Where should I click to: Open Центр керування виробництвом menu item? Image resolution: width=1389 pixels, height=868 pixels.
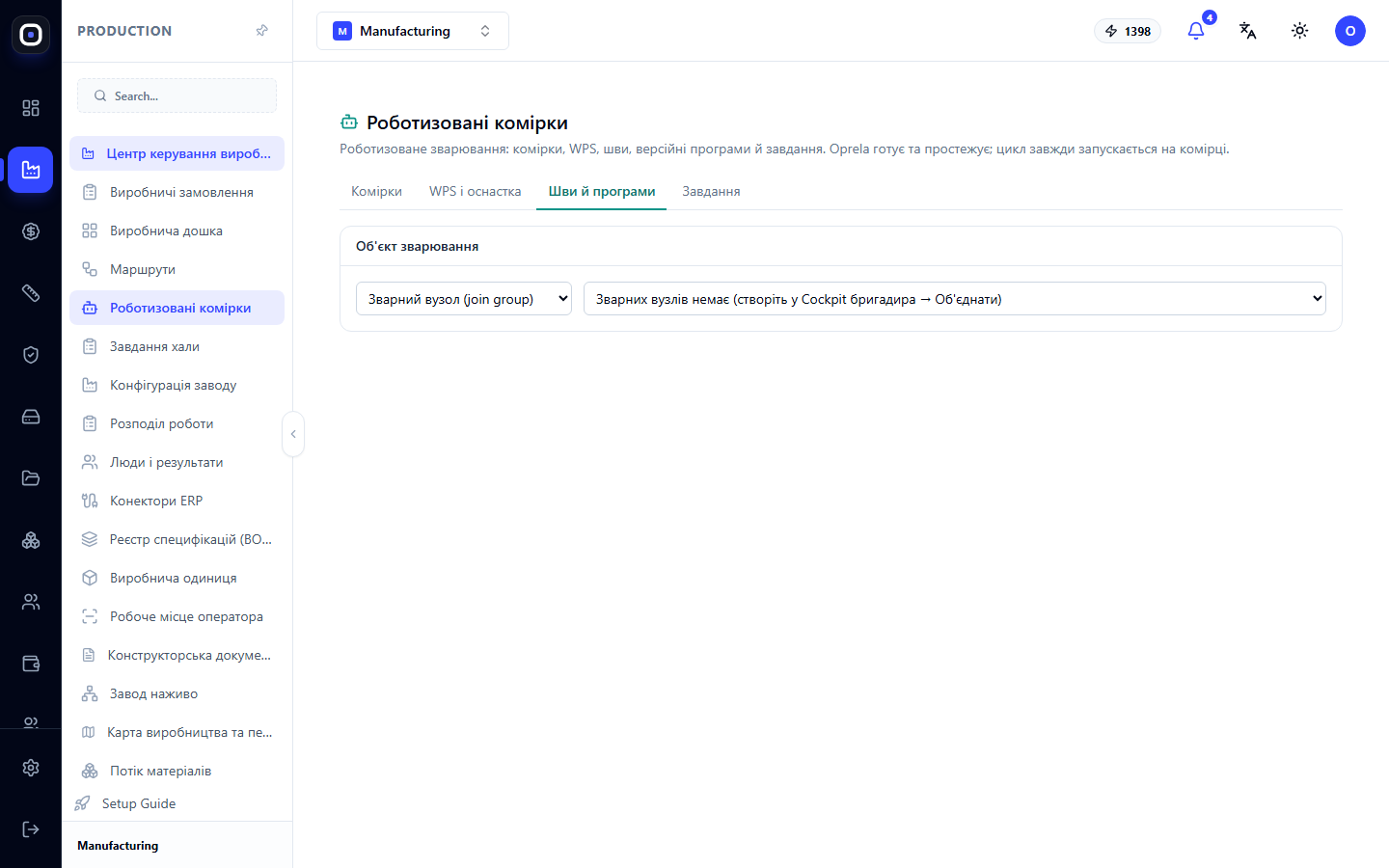coord(177,153)
